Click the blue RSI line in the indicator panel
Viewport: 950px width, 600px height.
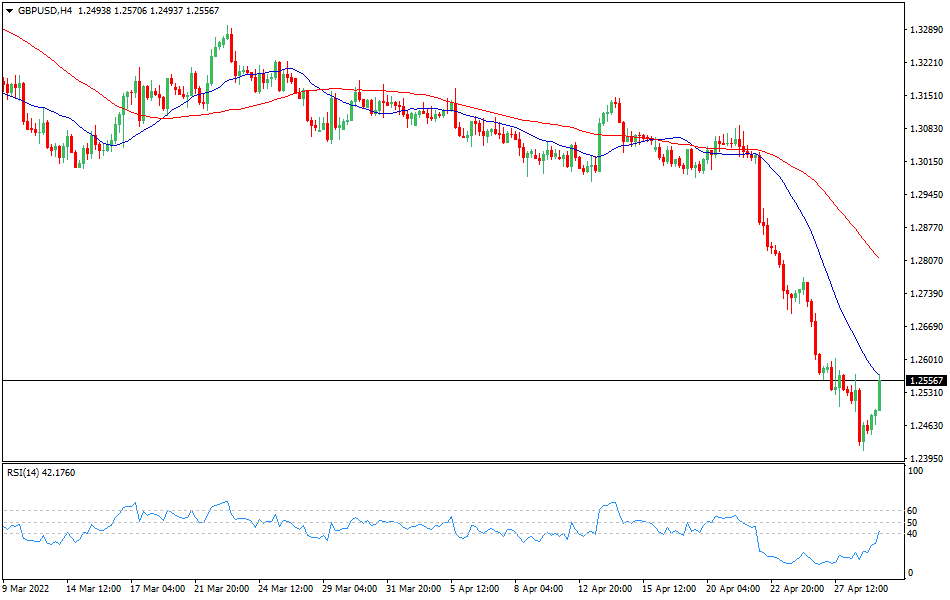(400, 525)
